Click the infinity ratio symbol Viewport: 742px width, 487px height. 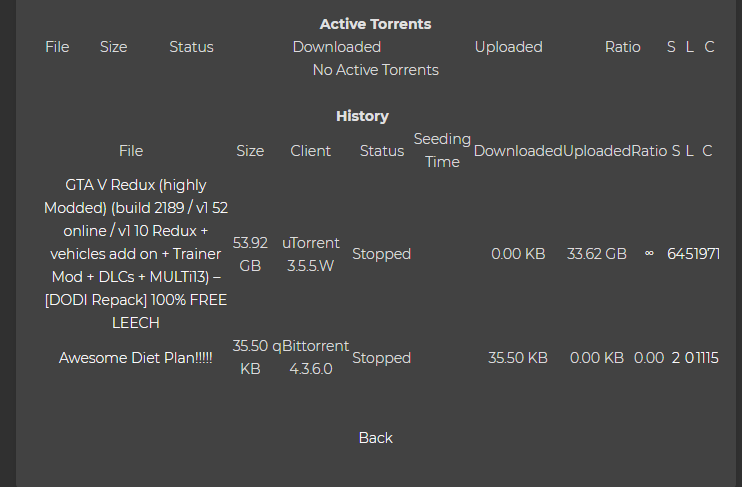click(x=649, y=254)
